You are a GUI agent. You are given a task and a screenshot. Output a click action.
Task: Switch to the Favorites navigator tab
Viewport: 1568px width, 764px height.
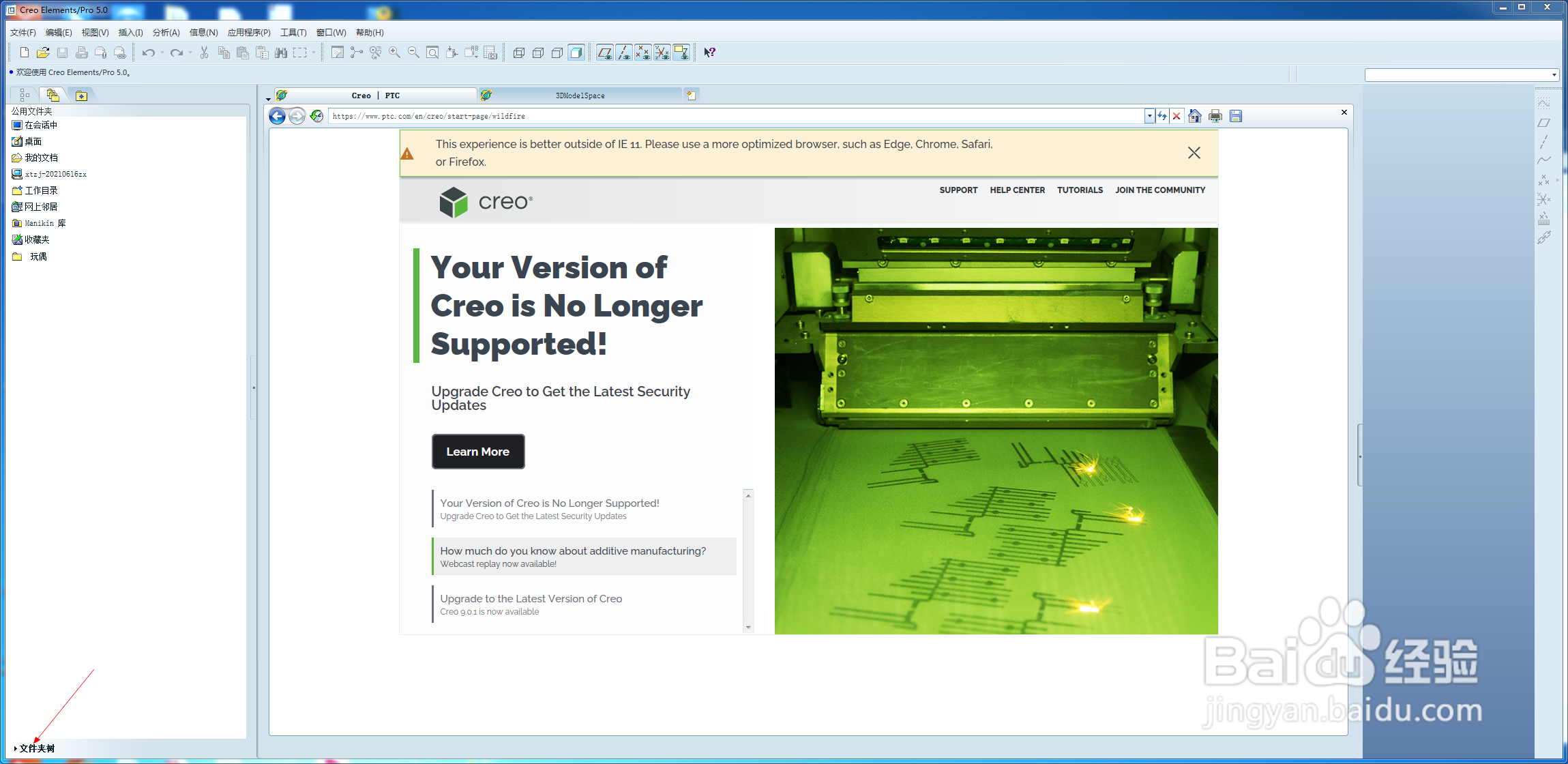(x=81, y=95)
